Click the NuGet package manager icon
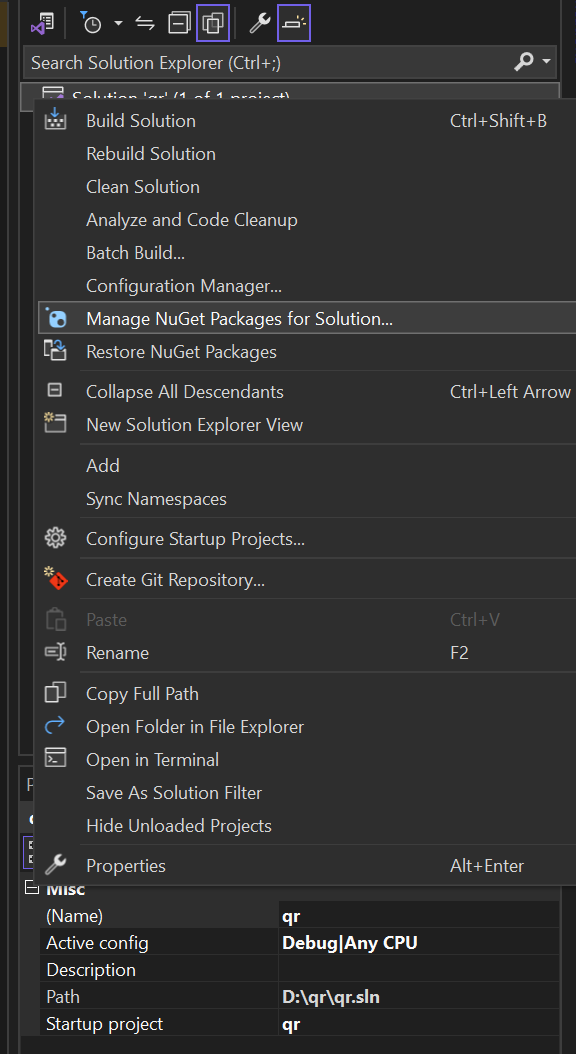The height and width of the screenshot is (1054, 576). click(55, 318)
